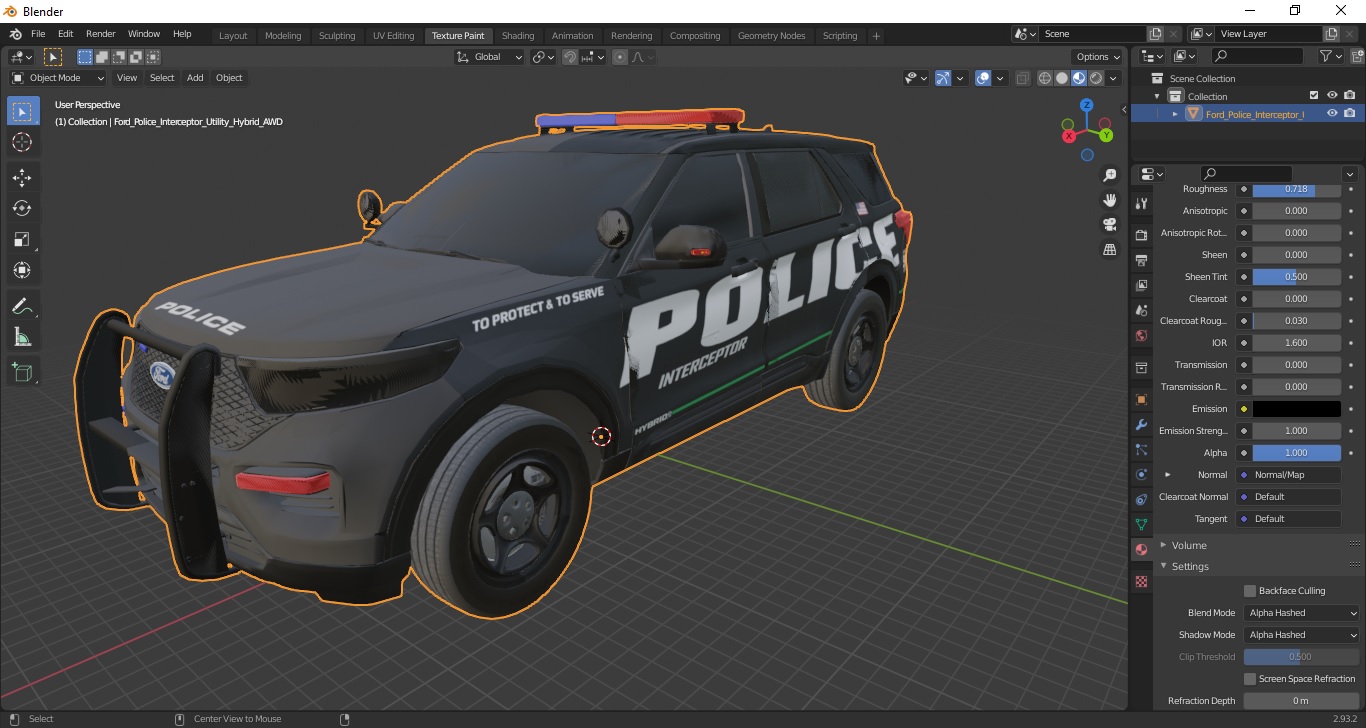Select the Add Cube tool

pos(22,372)
